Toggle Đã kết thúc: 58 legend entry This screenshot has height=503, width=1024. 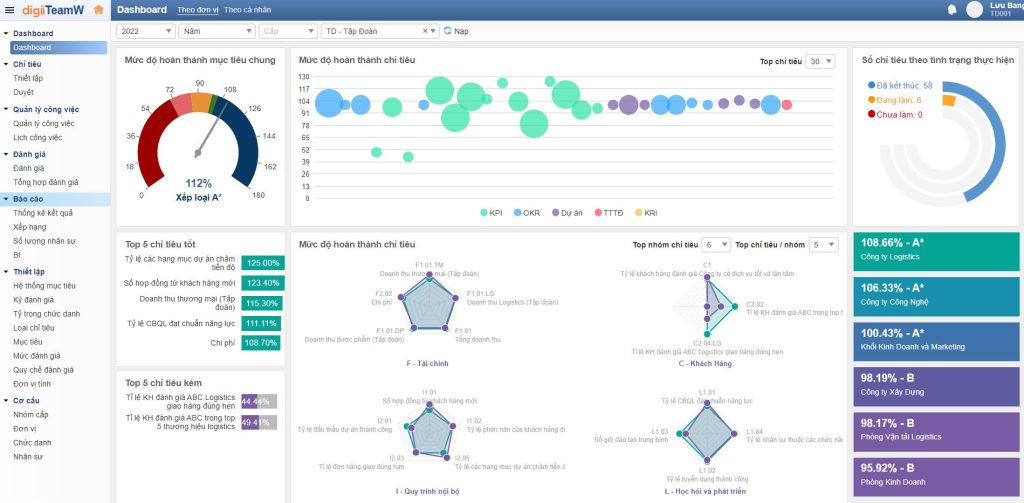pos(900,86)
